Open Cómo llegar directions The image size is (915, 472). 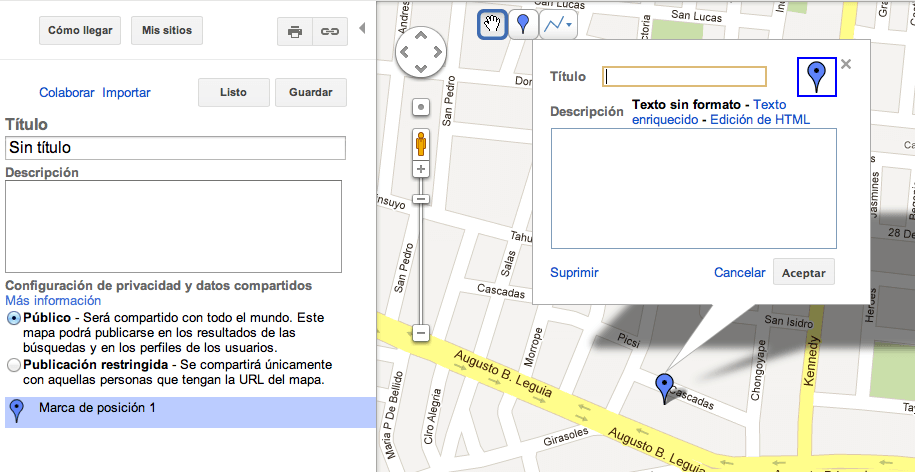tap(80, 30)
